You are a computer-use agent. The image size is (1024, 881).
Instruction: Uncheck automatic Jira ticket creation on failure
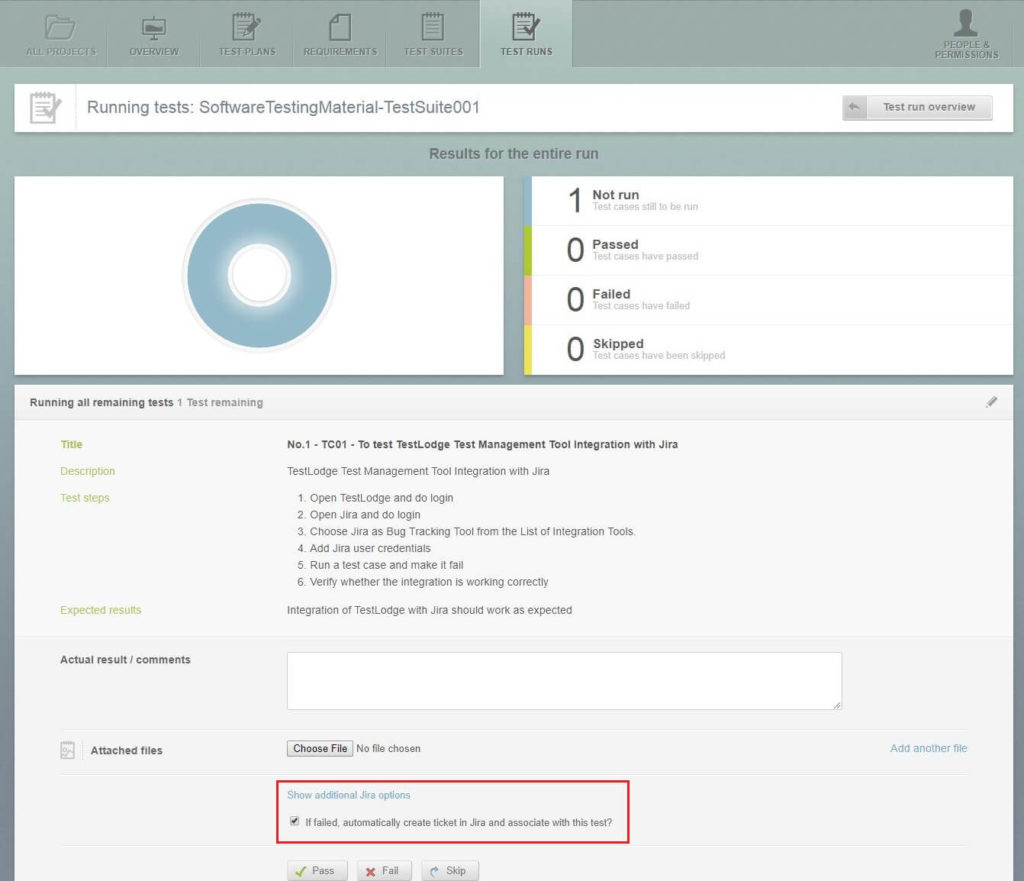pos(294,820)
